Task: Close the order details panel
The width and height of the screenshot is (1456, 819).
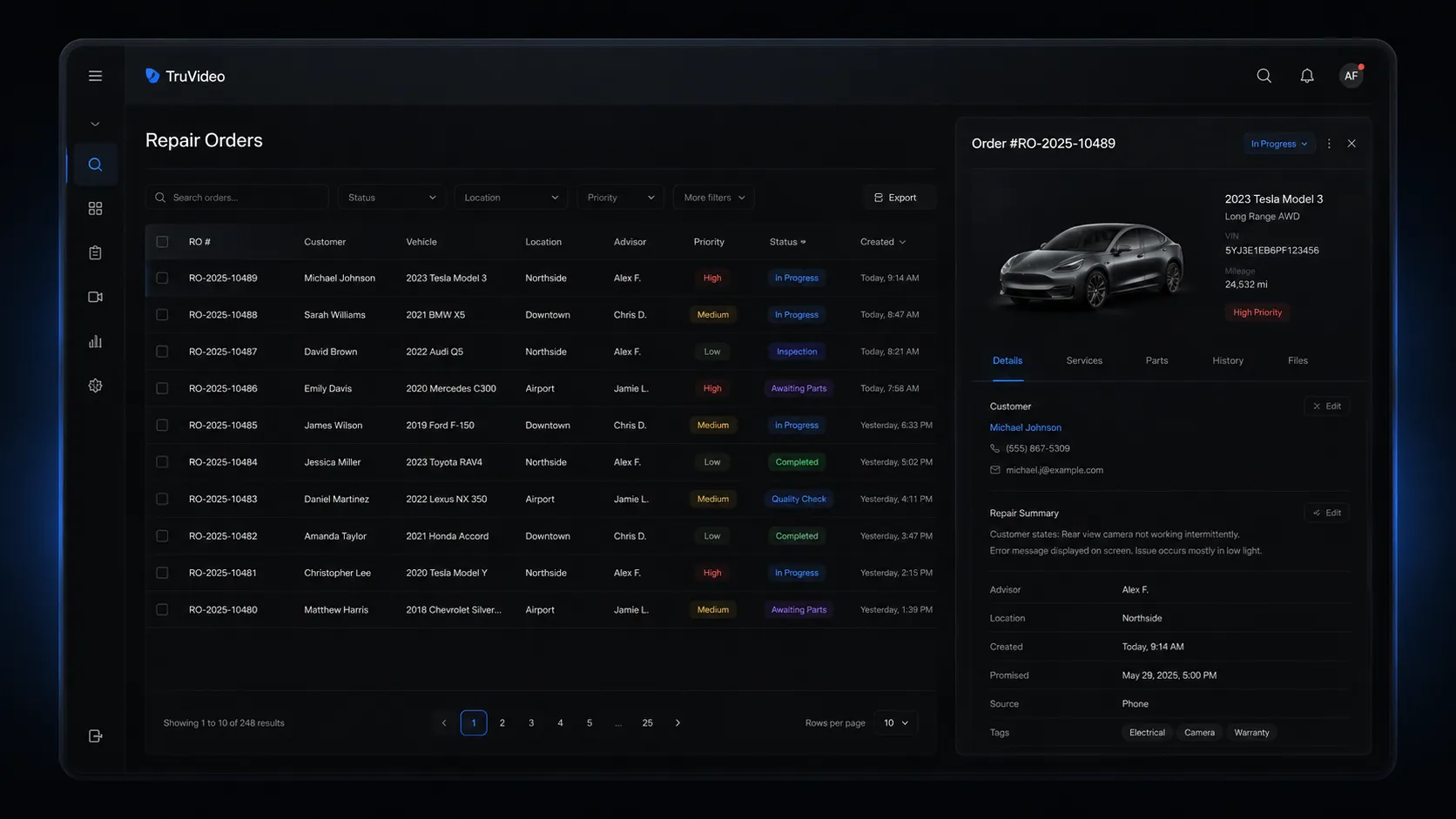Action: [1352, 144]
